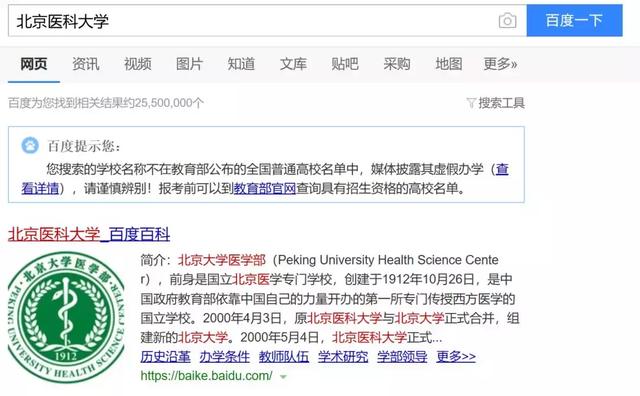This screenshot has width=640, height=396.
Task: Click the 更多>> sublink under the result
Action: 456,357
